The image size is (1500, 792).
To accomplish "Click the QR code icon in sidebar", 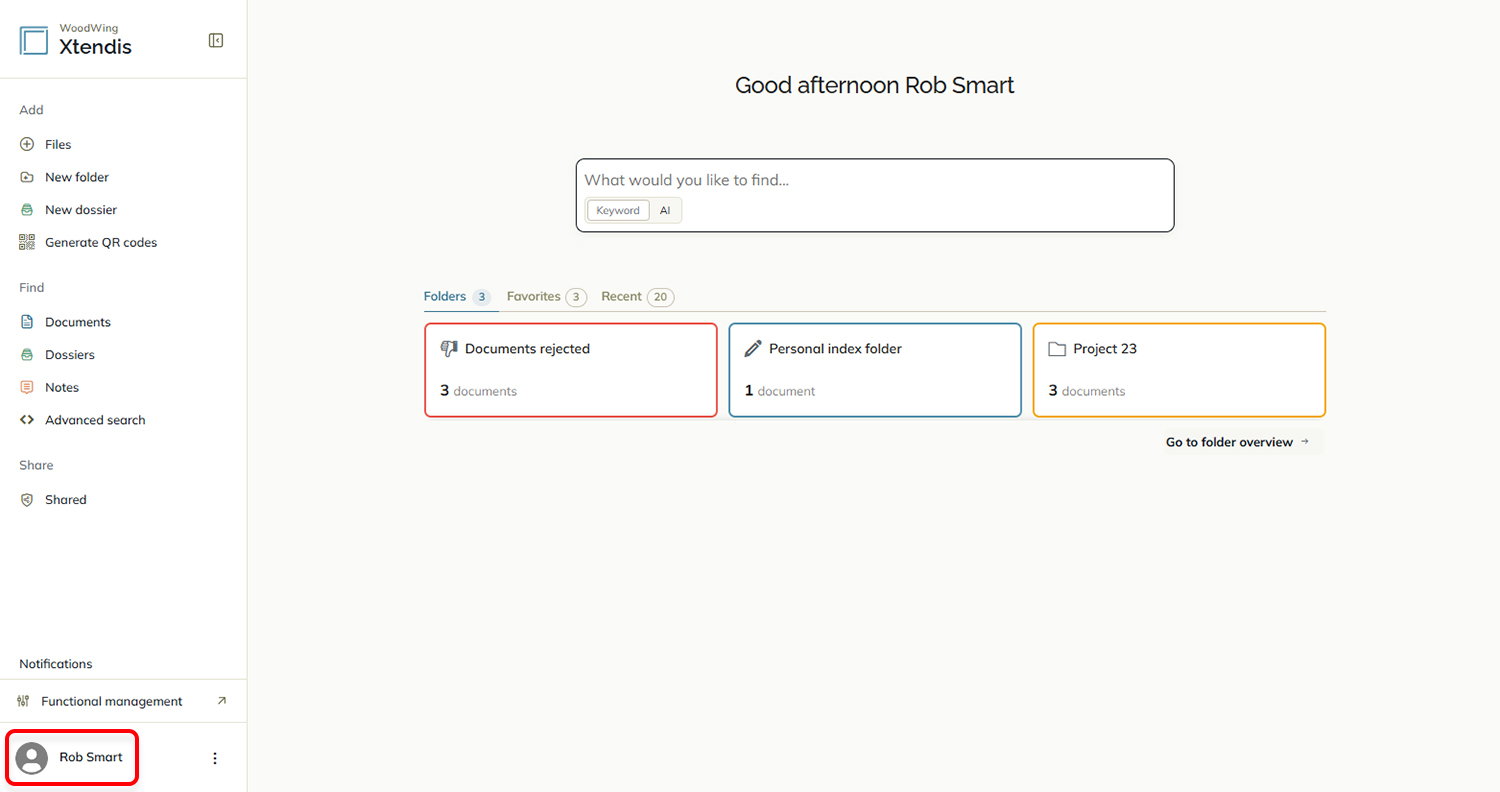I will (27, 242).
